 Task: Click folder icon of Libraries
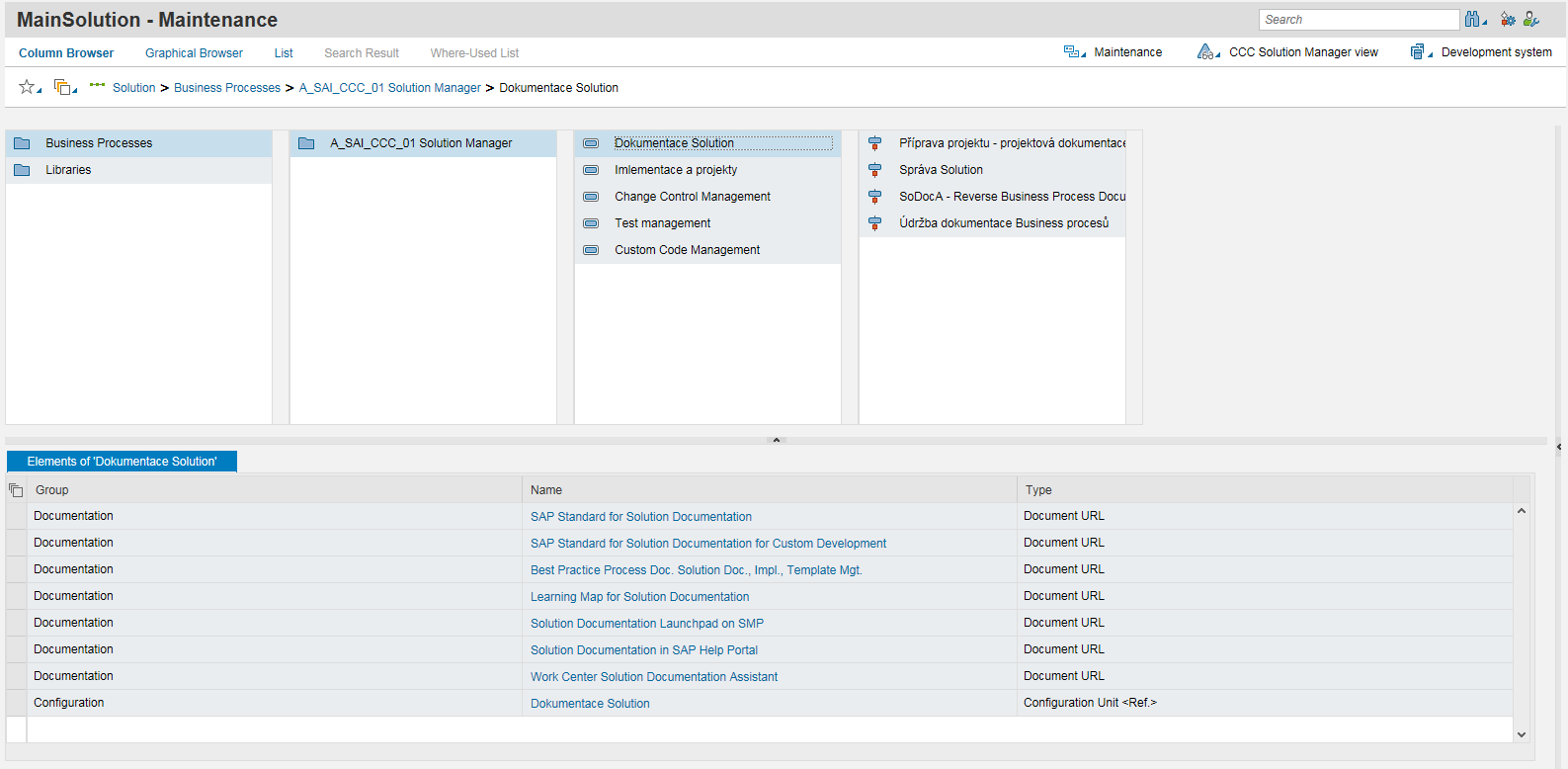click(22, 170)
